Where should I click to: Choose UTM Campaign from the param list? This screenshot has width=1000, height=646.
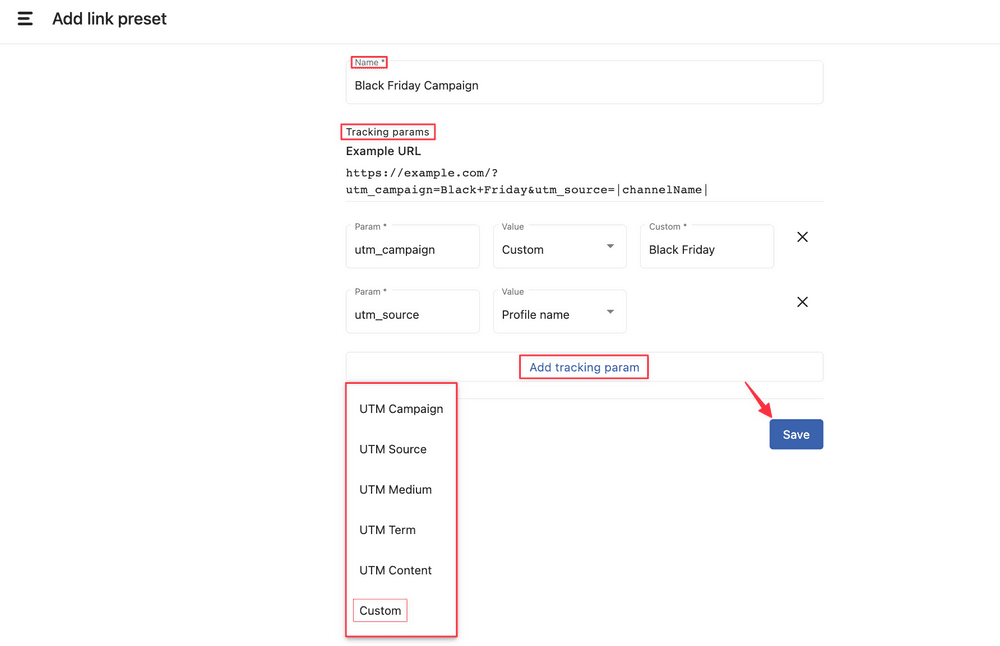401,409
